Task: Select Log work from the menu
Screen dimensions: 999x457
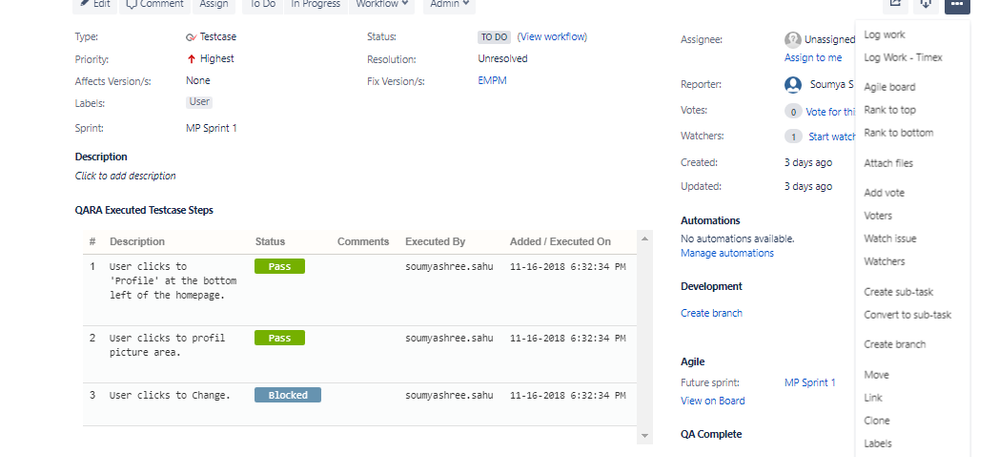Action: pos(884,35)
